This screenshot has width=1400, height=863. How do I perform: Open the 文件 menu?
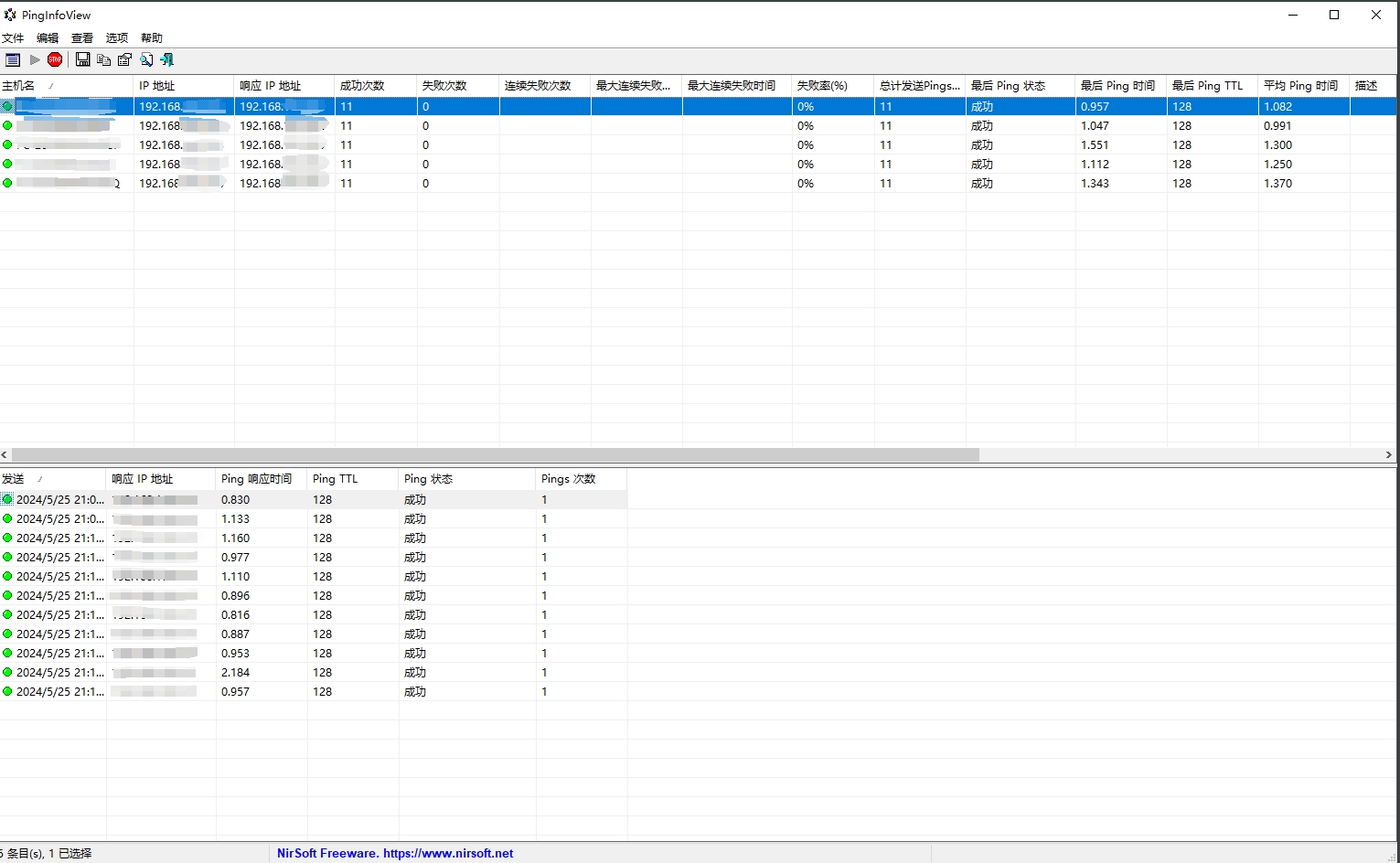point(13,38)
